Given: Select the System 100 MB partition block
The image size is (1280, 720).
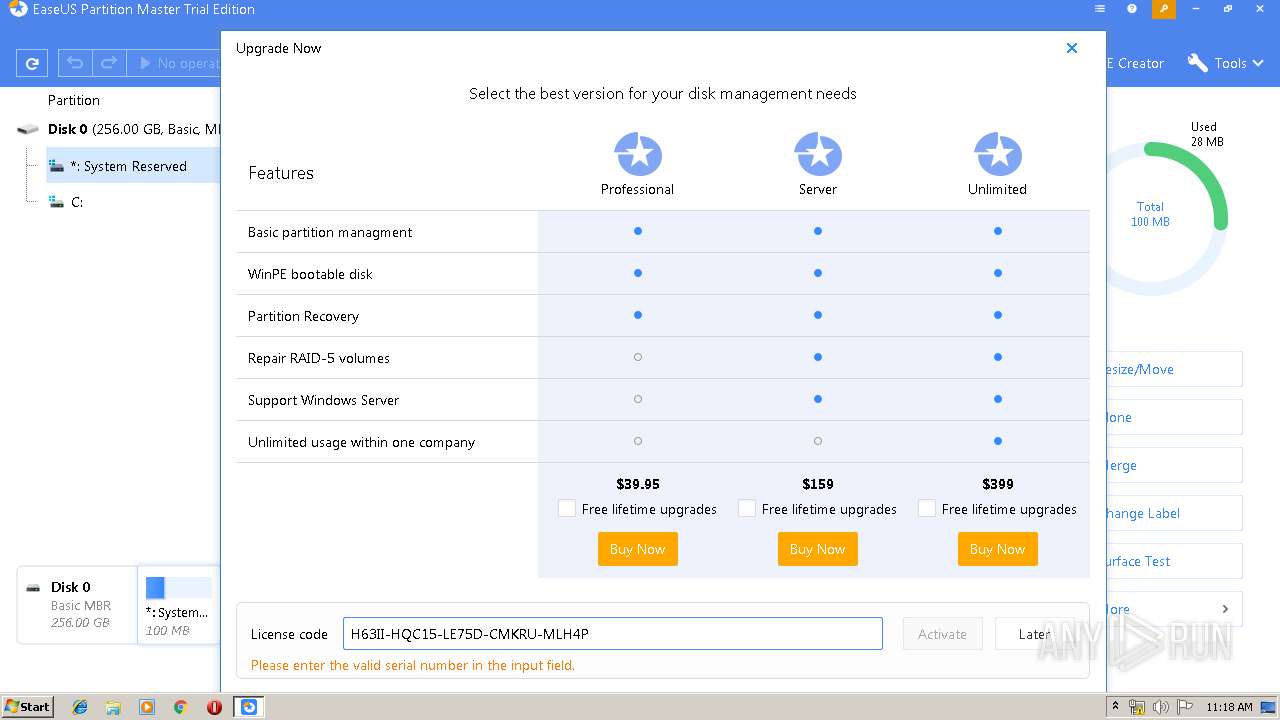Looking at the screenshot, I should [x=178, y=605].
